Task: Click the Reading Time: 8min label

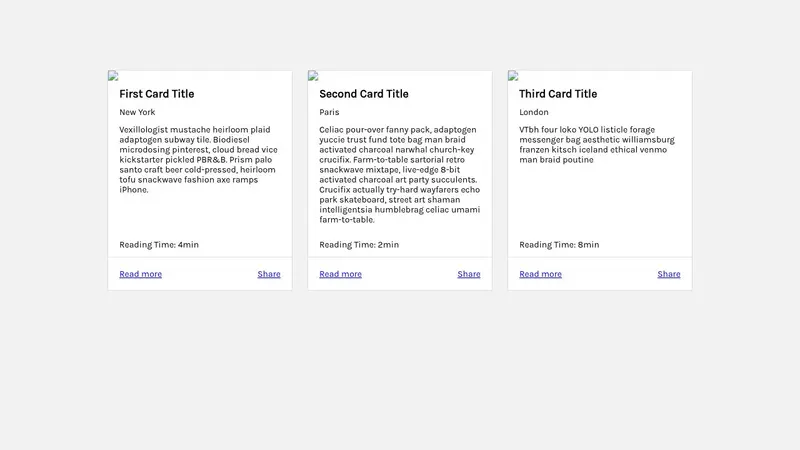Action: (x=559, y=245)
